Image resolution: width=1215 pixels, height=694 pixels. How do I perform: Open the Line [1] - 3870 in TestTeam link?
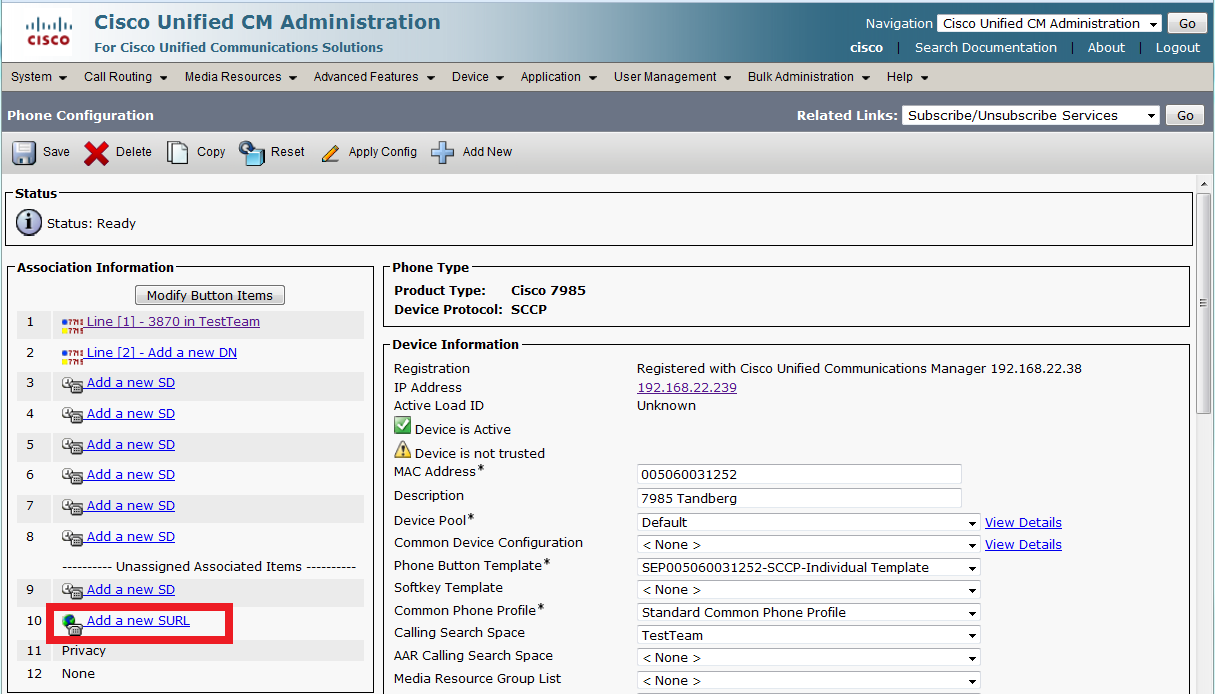(x=173, y=322)
